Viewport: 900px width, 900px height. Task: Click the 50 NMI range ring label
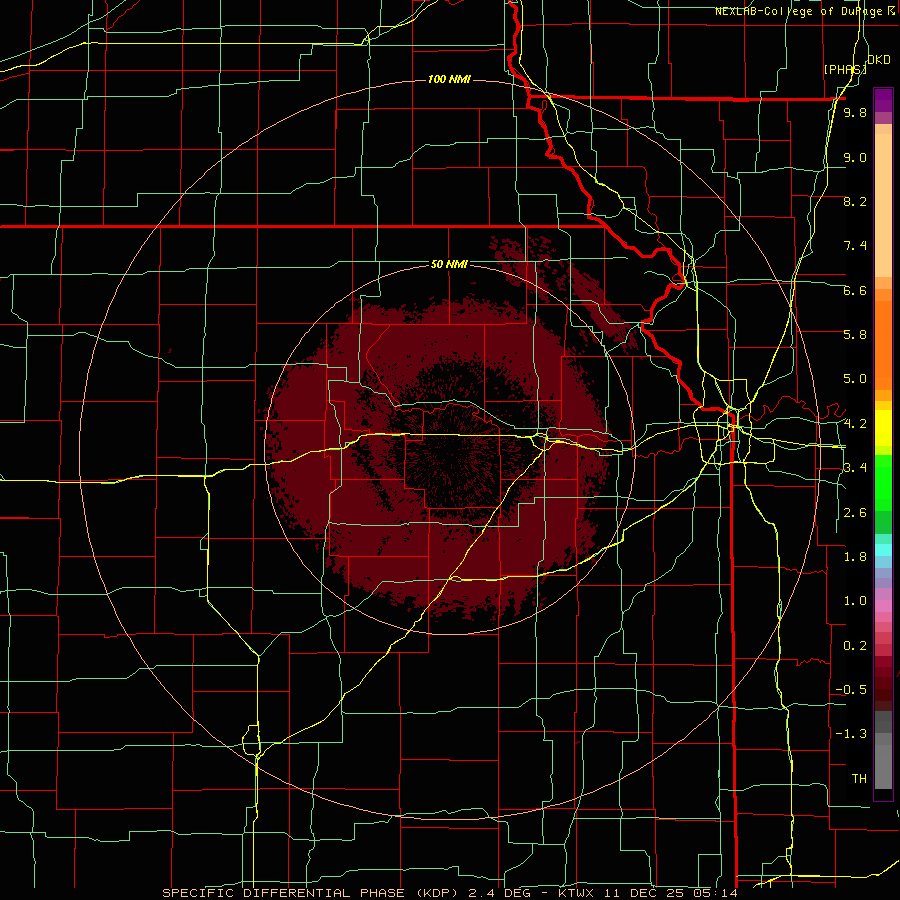(449, 264)
